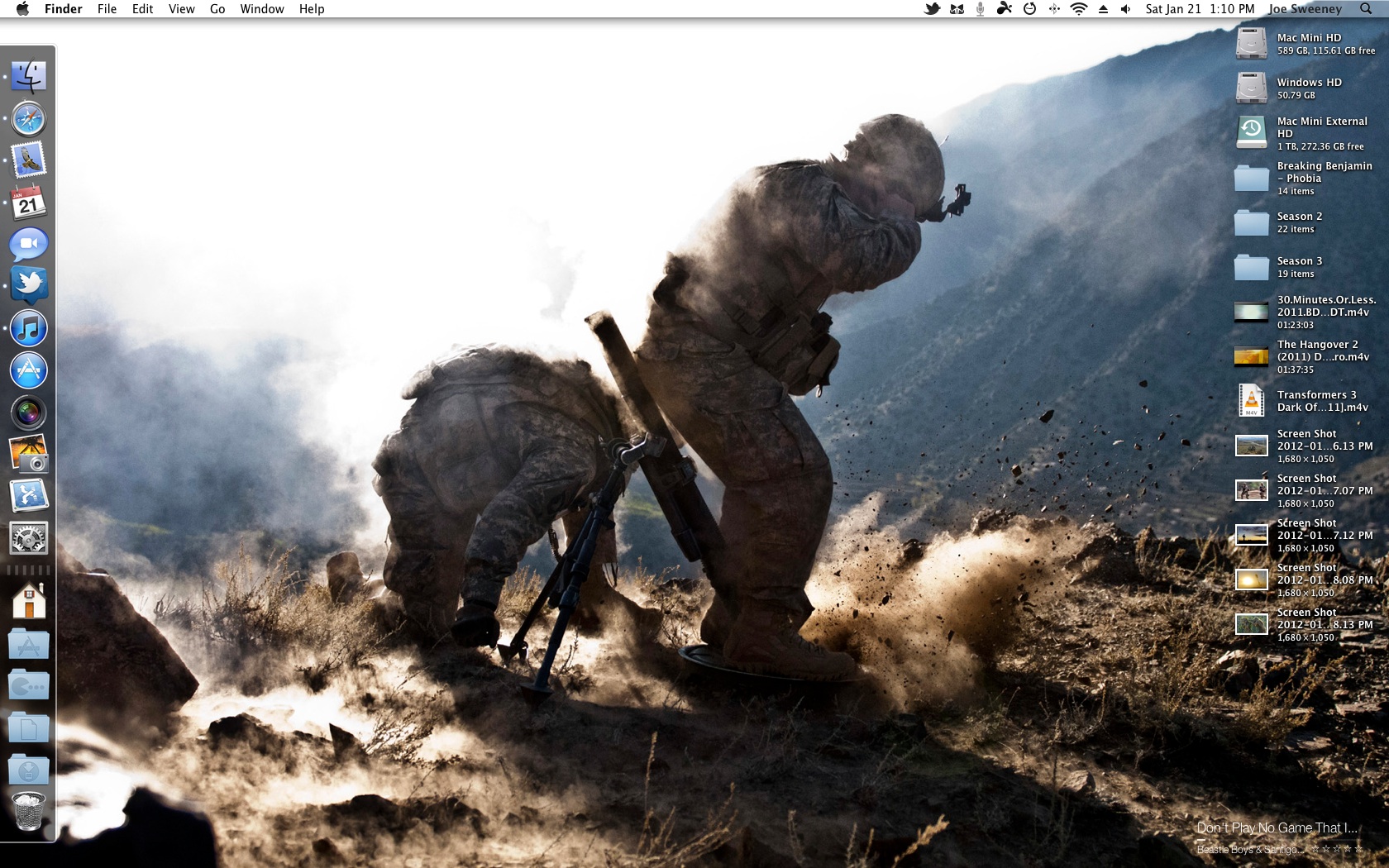
Task: Click the bow-tie menu bar icon
Action: coord(957,9)
